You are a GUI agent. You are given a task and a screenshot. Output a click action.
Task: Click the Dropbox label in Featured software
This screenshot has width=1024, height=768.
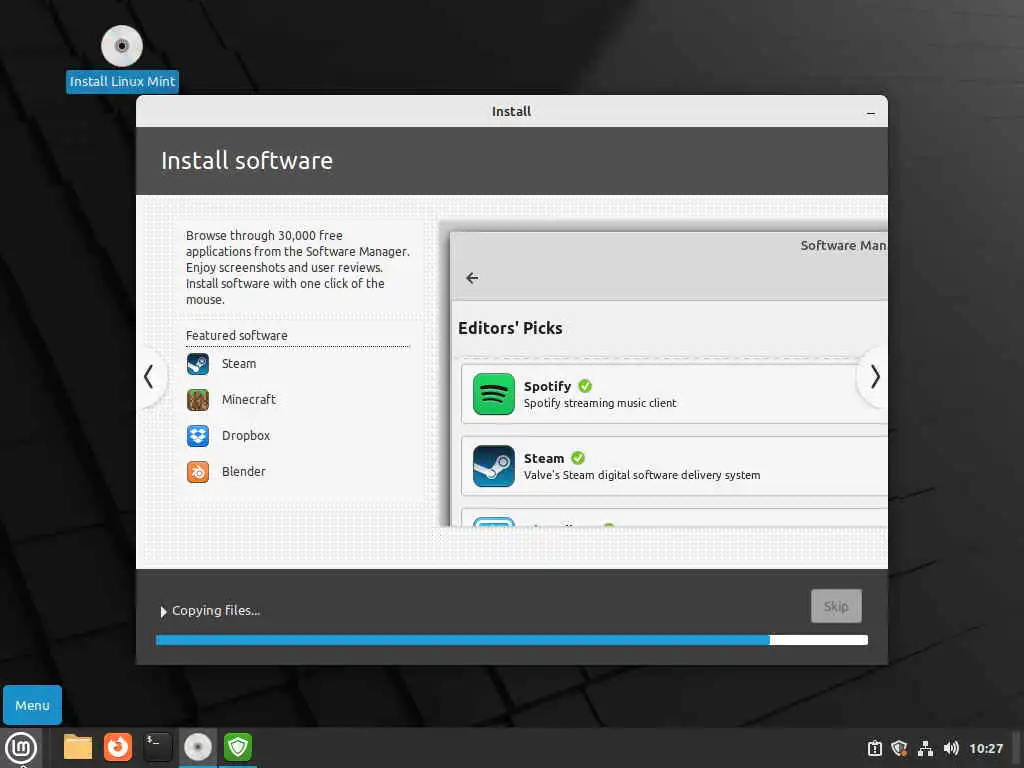(246, 436)
